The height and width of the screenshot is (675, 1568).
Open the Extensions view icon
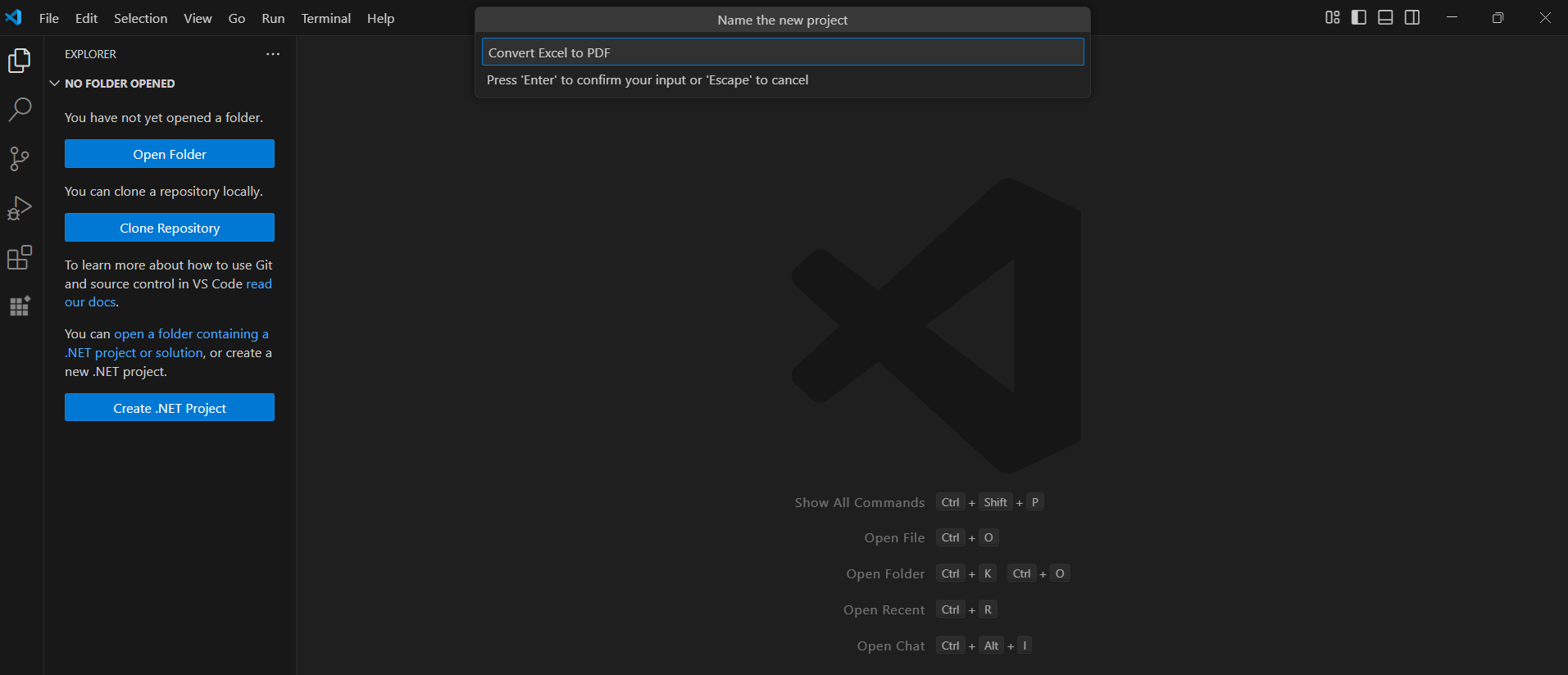20,258
